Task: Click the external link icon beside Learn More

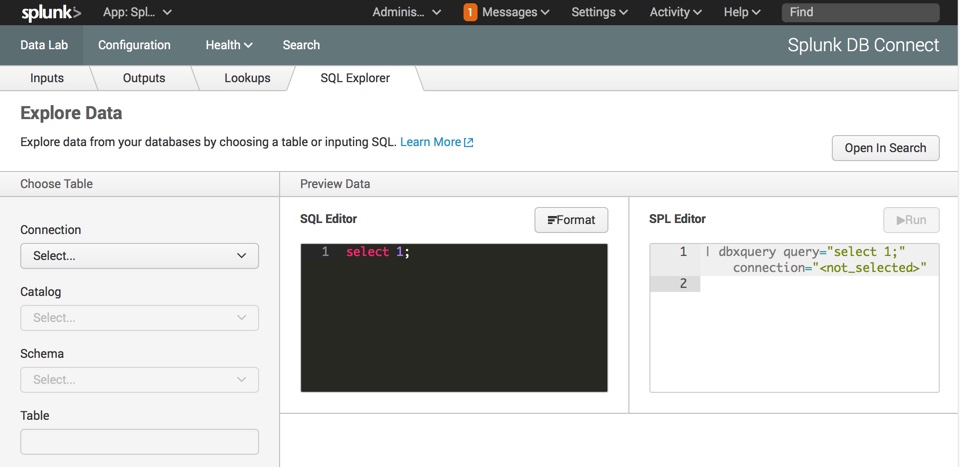Action: 469,142
